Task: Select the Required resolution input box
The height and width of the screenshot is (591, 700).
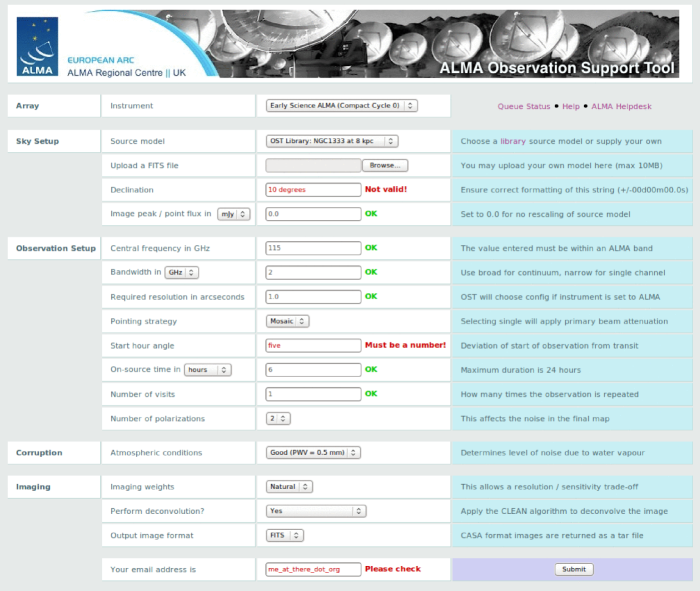Action: (312, 297)
